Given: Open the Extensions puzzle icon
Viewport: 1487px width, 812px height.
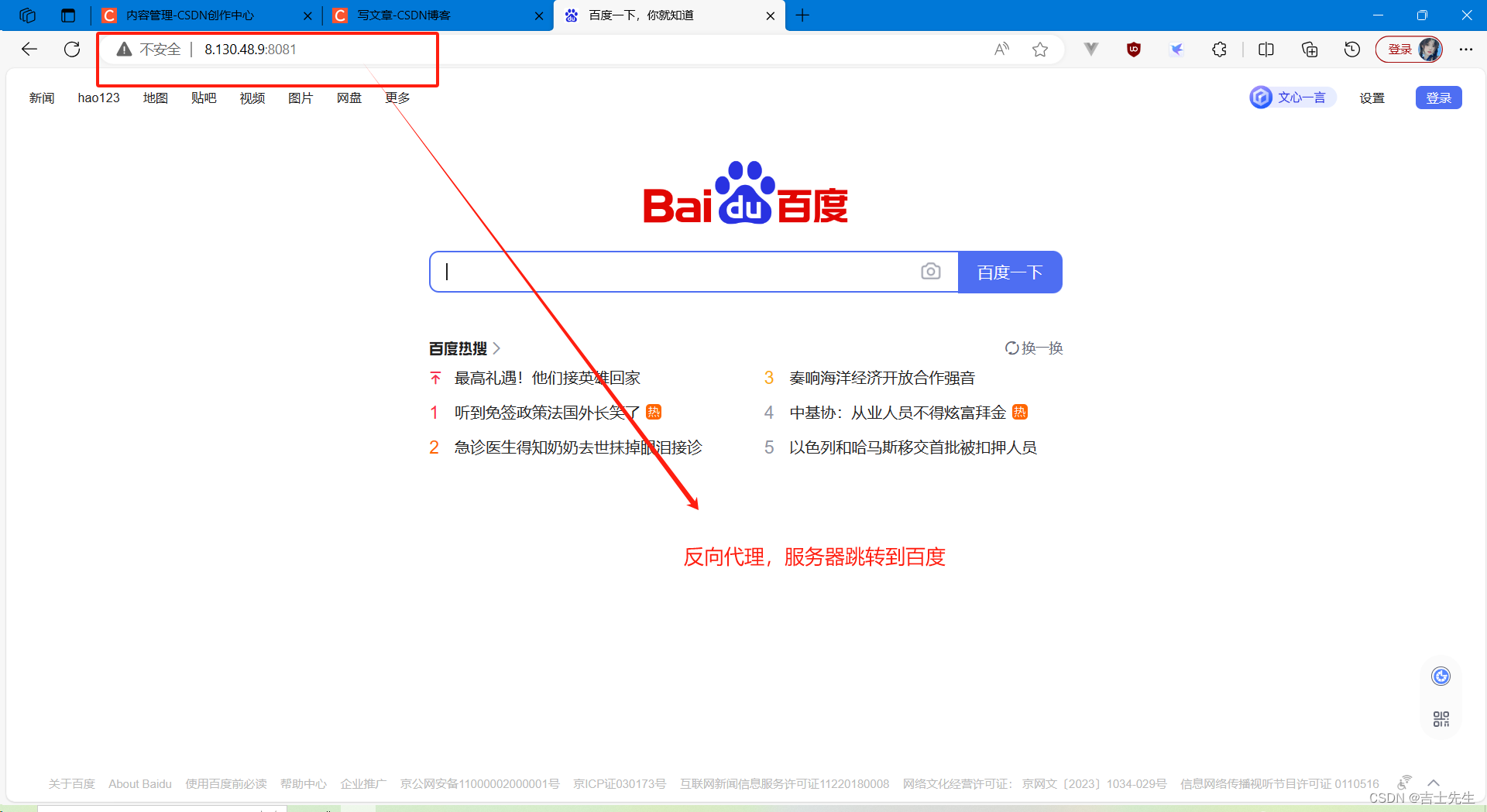Looking at the screenshot, I should (x=1219, y=50).
